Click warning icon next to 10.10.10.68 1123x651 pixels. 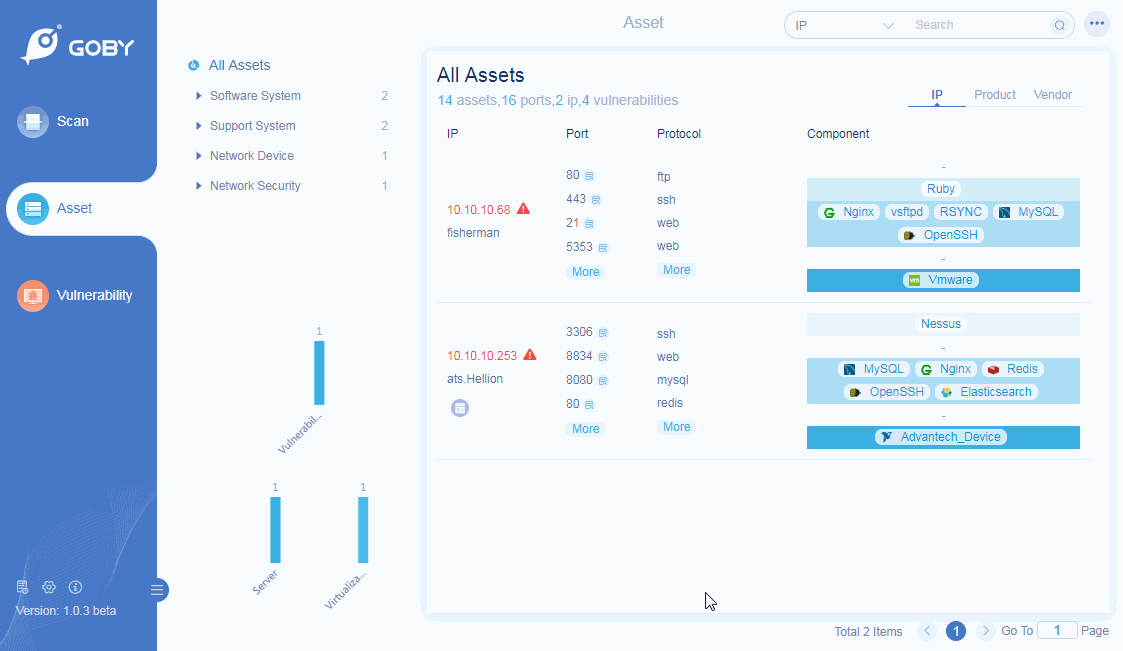click(523, 209)
